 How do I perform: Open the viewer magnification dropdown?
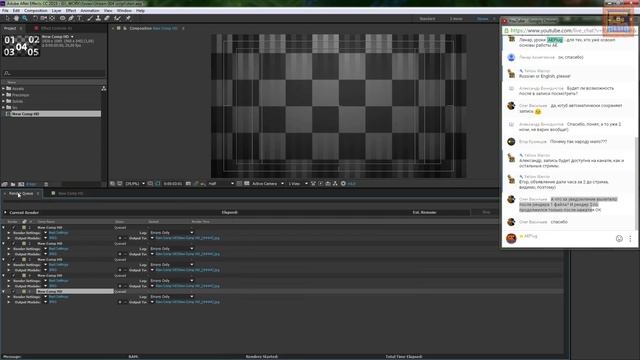(136, 184)
